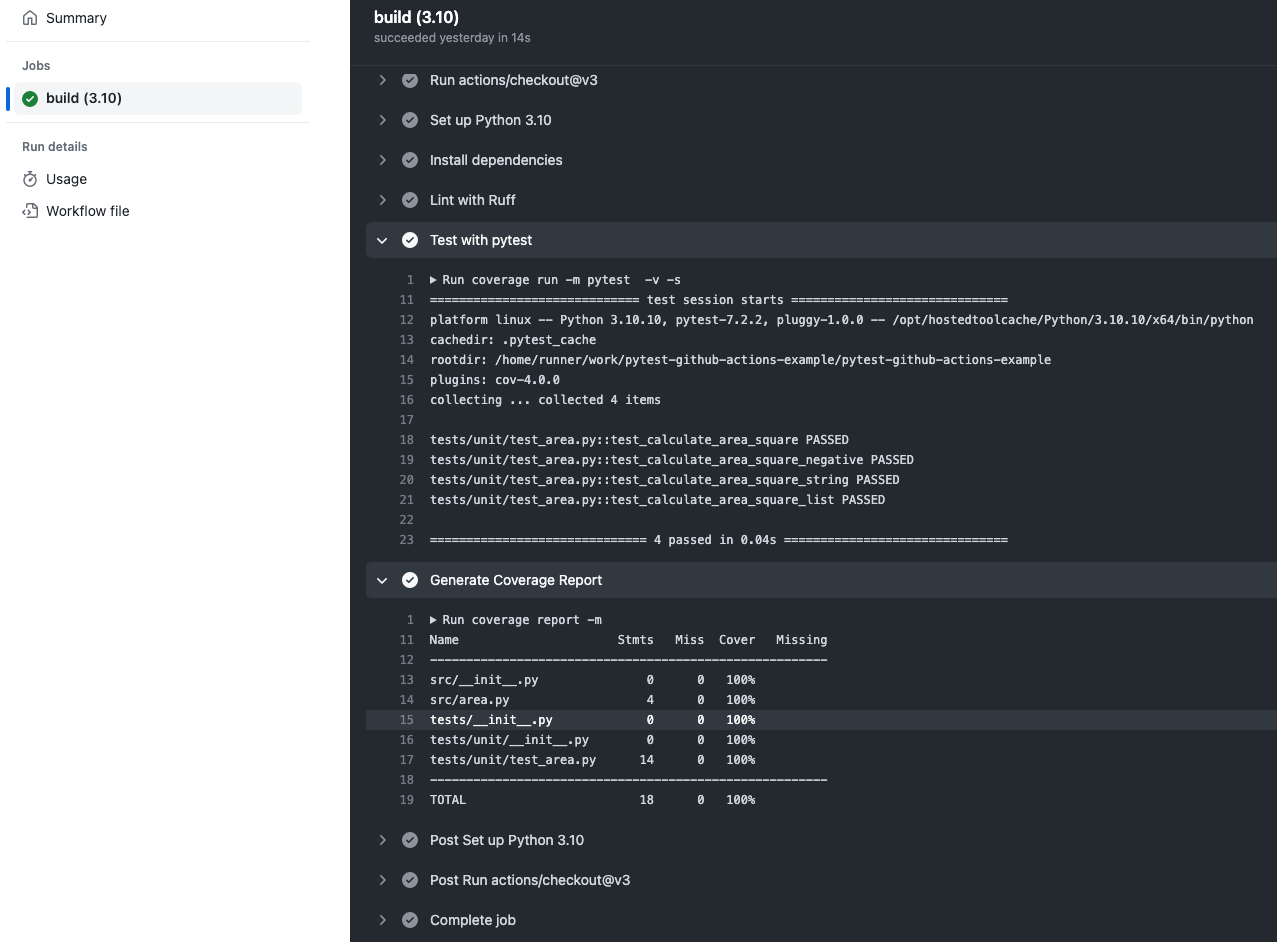The image size is (1277, 942).
Task: Click the check icon on Complete job step
Action: pos(410,919)
